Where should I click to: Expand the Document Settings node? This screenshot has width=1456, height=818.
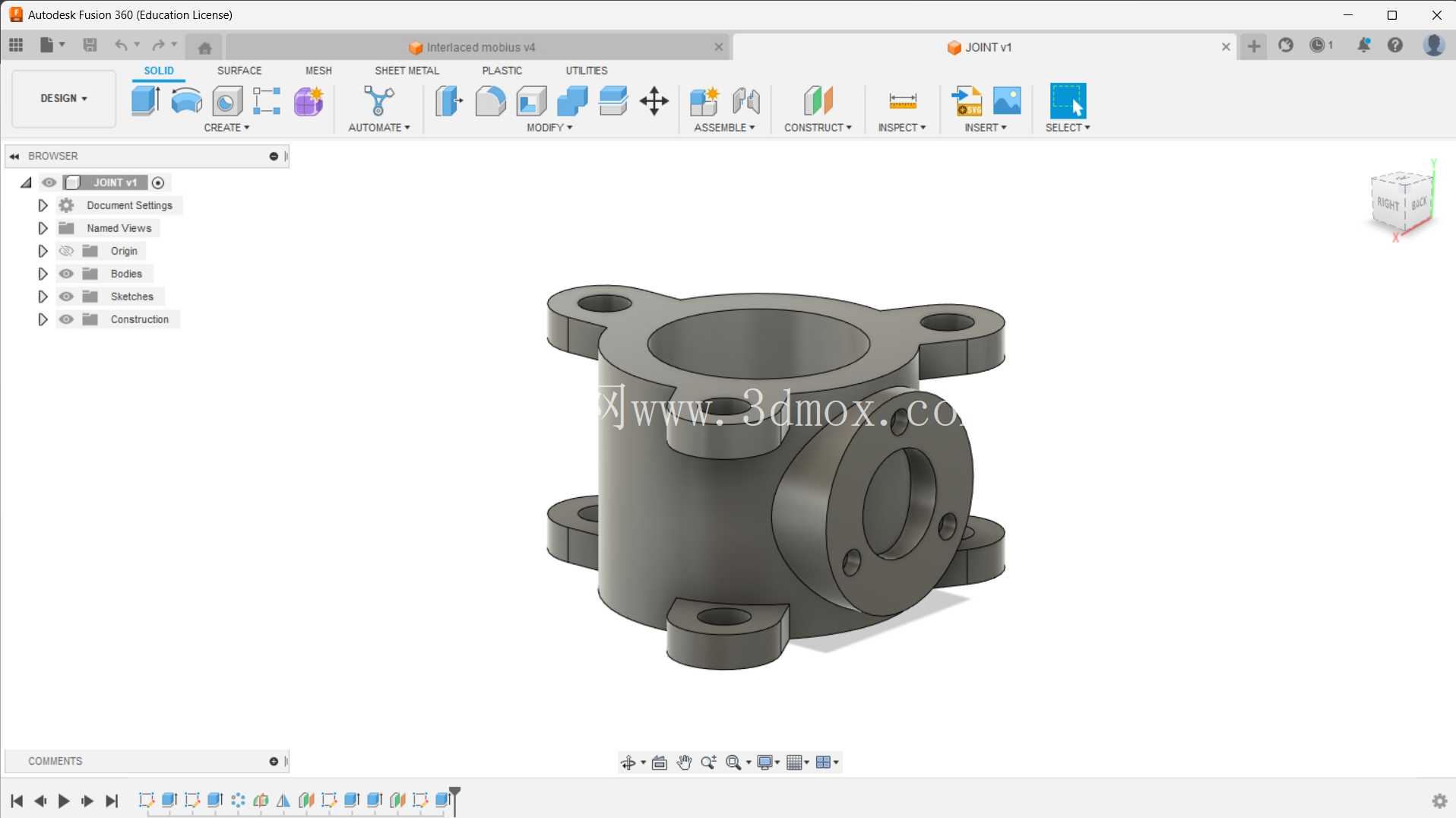tap(43, 205)
